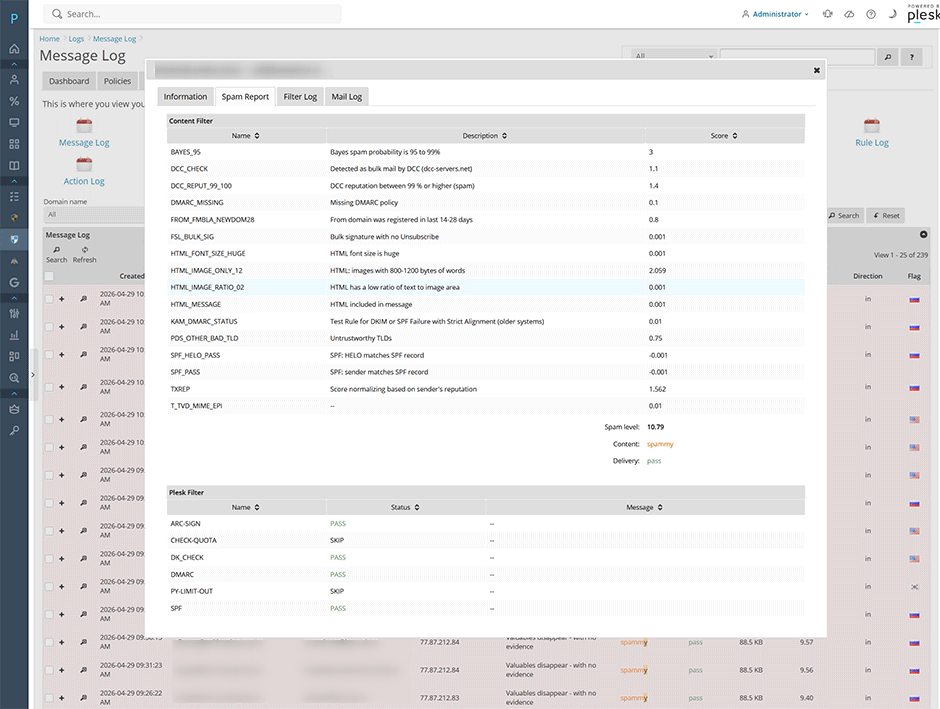Open the All filter dropdown near the search field

pos(673,56)
